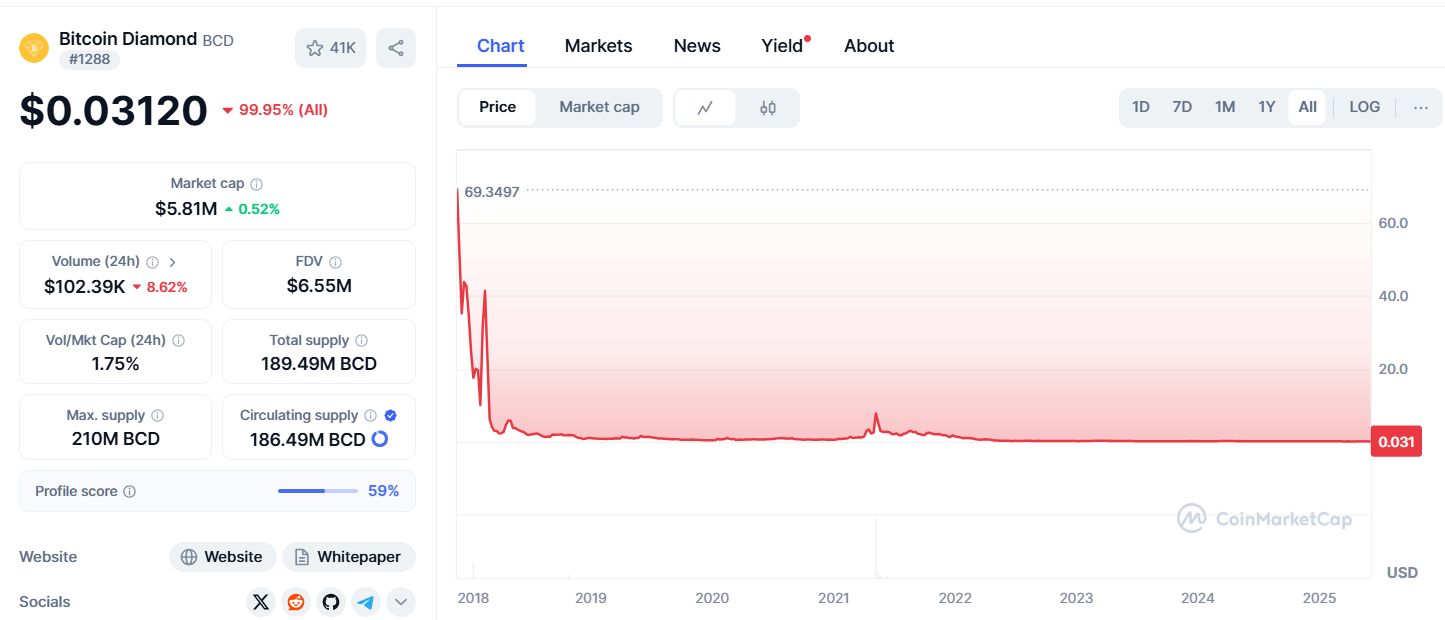Click the $102.39K volume value
The height and width of the screenshot is (620, 1445).
click(85, 287)
